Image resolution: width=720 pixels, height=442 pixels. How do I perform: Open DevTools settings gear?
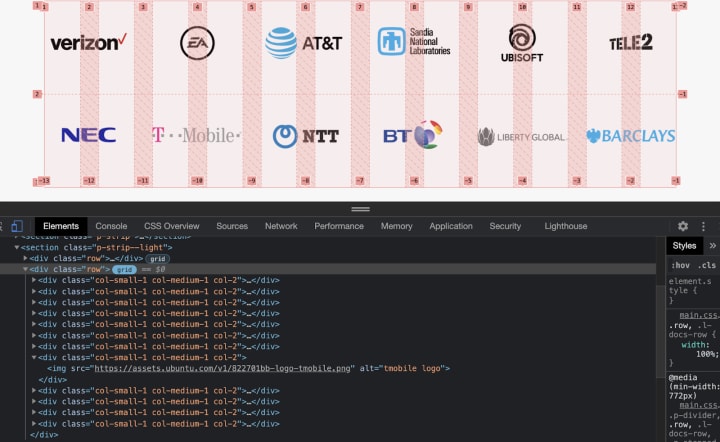[683, 226]
